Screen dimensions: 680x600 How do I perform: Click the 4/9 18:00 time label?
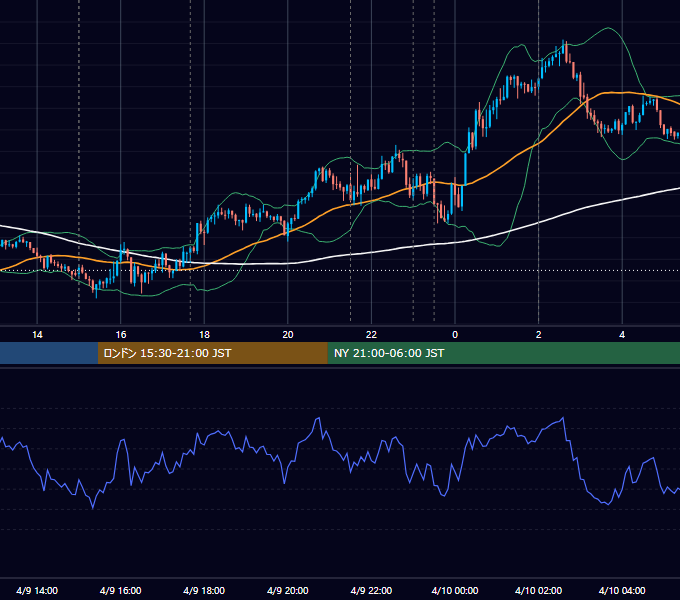tap(204, 590)
